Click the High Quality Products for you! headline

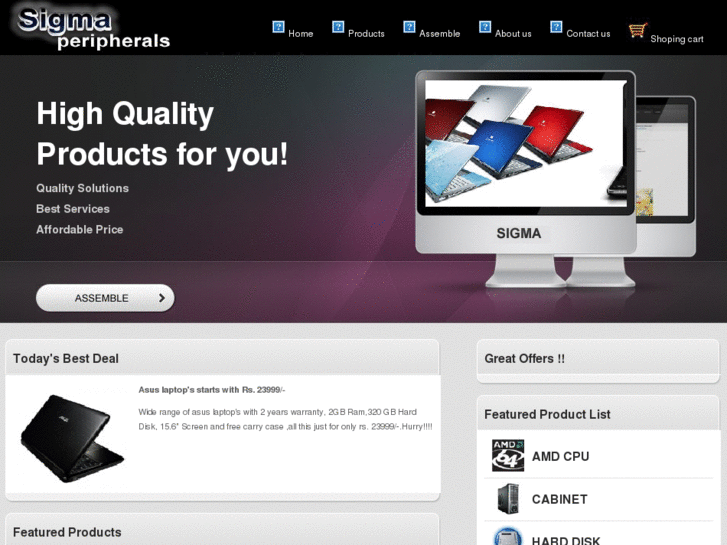162,134
